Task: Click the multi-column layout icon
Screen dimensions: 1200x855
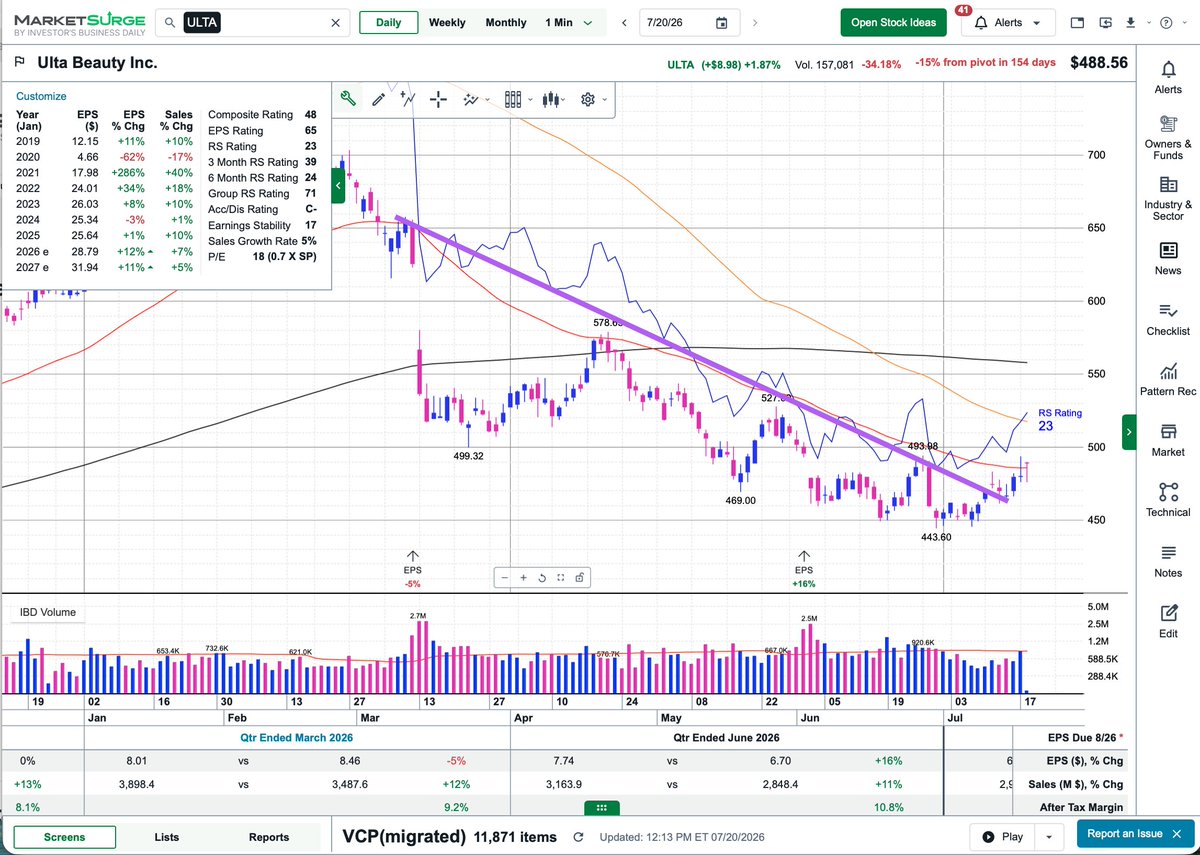Action: pos(513,99)
